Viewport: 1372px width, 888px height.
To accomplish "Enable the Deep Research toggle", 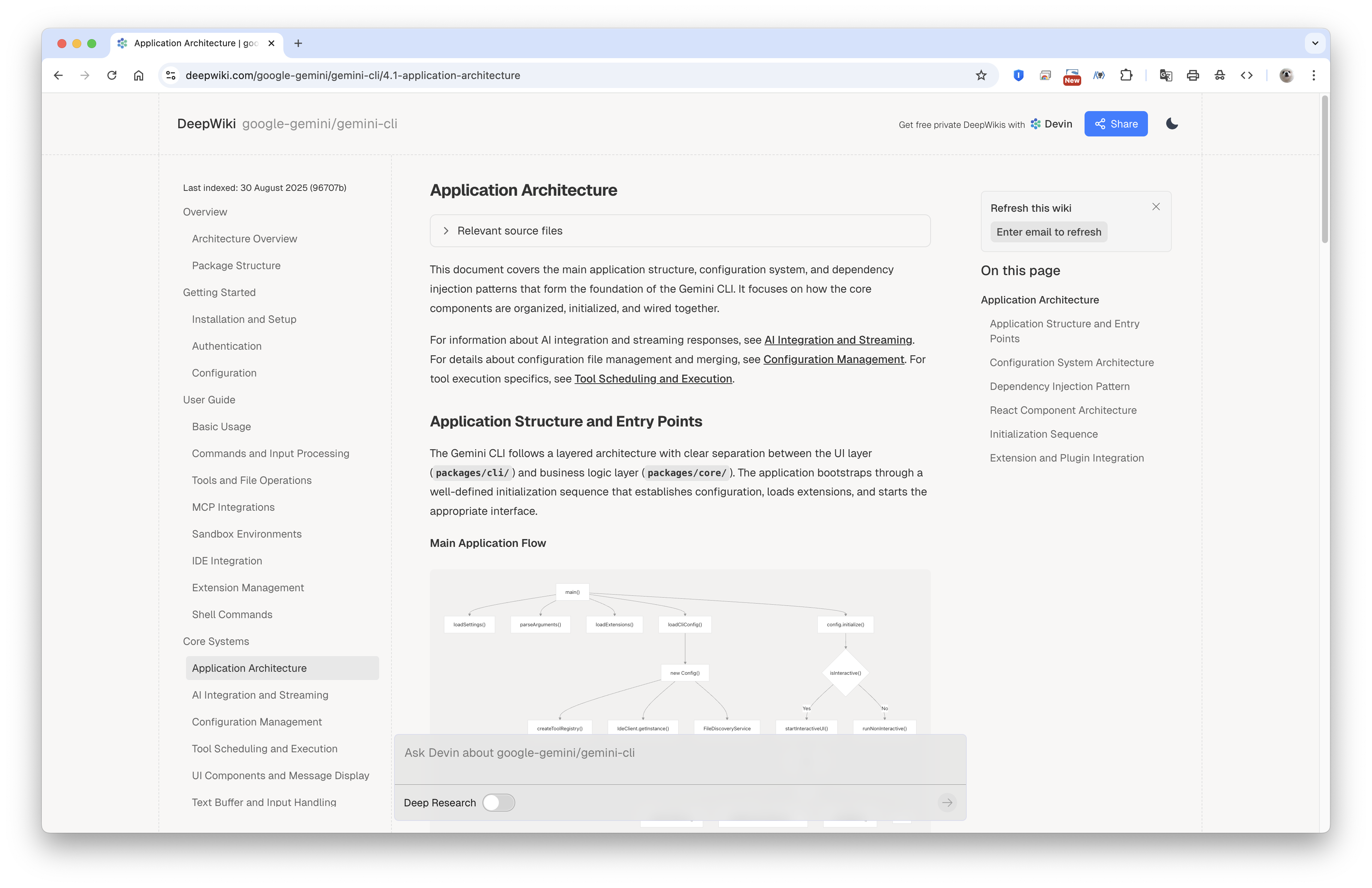I will click(498, 802).
